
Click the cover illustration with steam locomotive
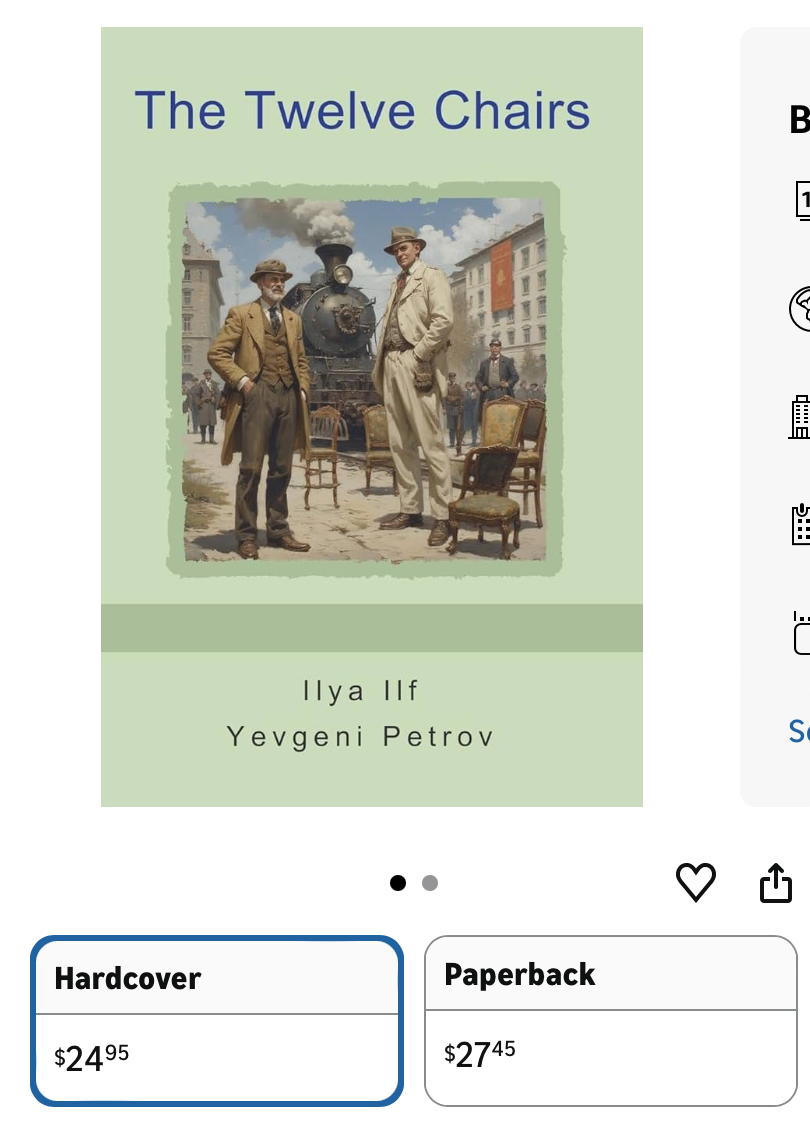click(365, 379)
